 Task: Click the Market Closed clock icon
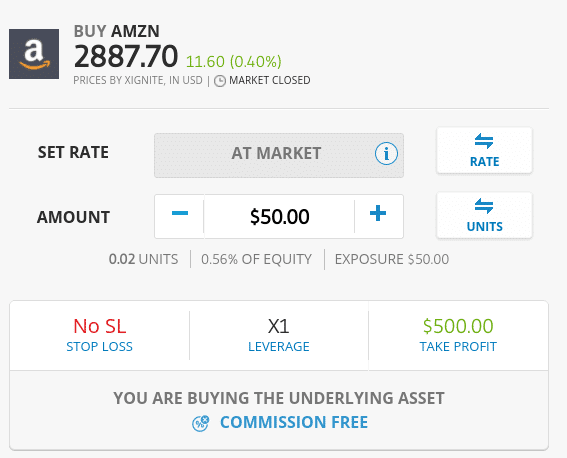coord(220,81)
